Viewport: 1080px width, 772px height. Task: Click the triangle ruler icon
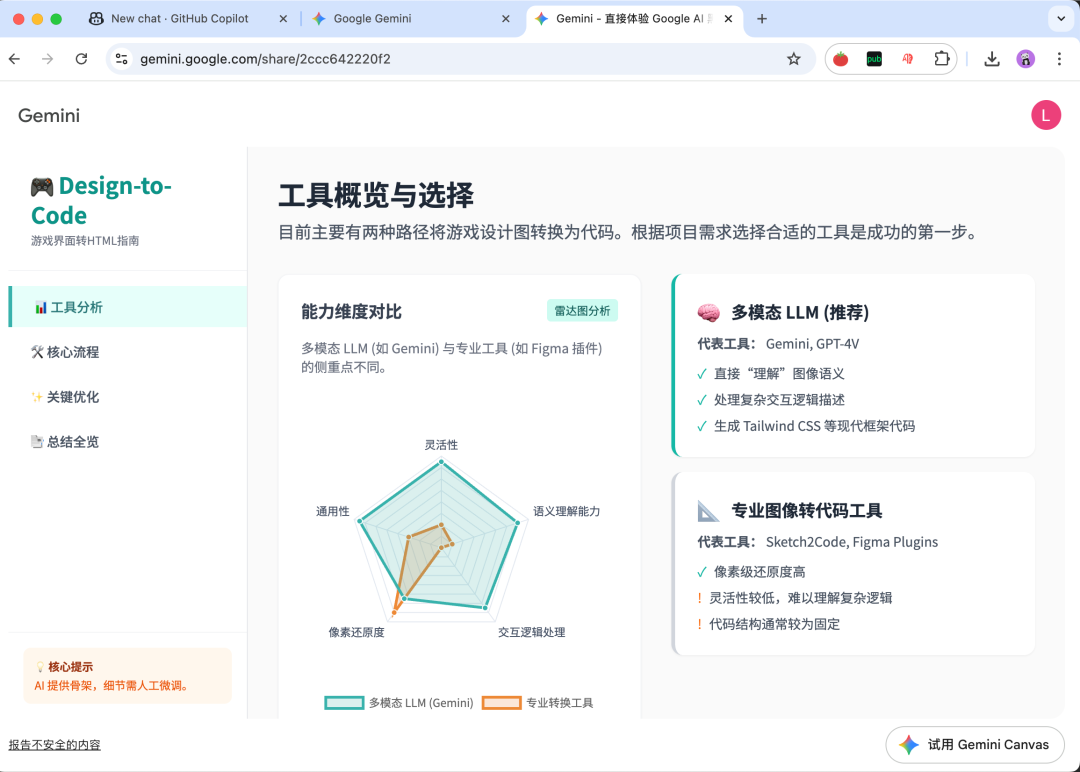click(x=709, y=511)
